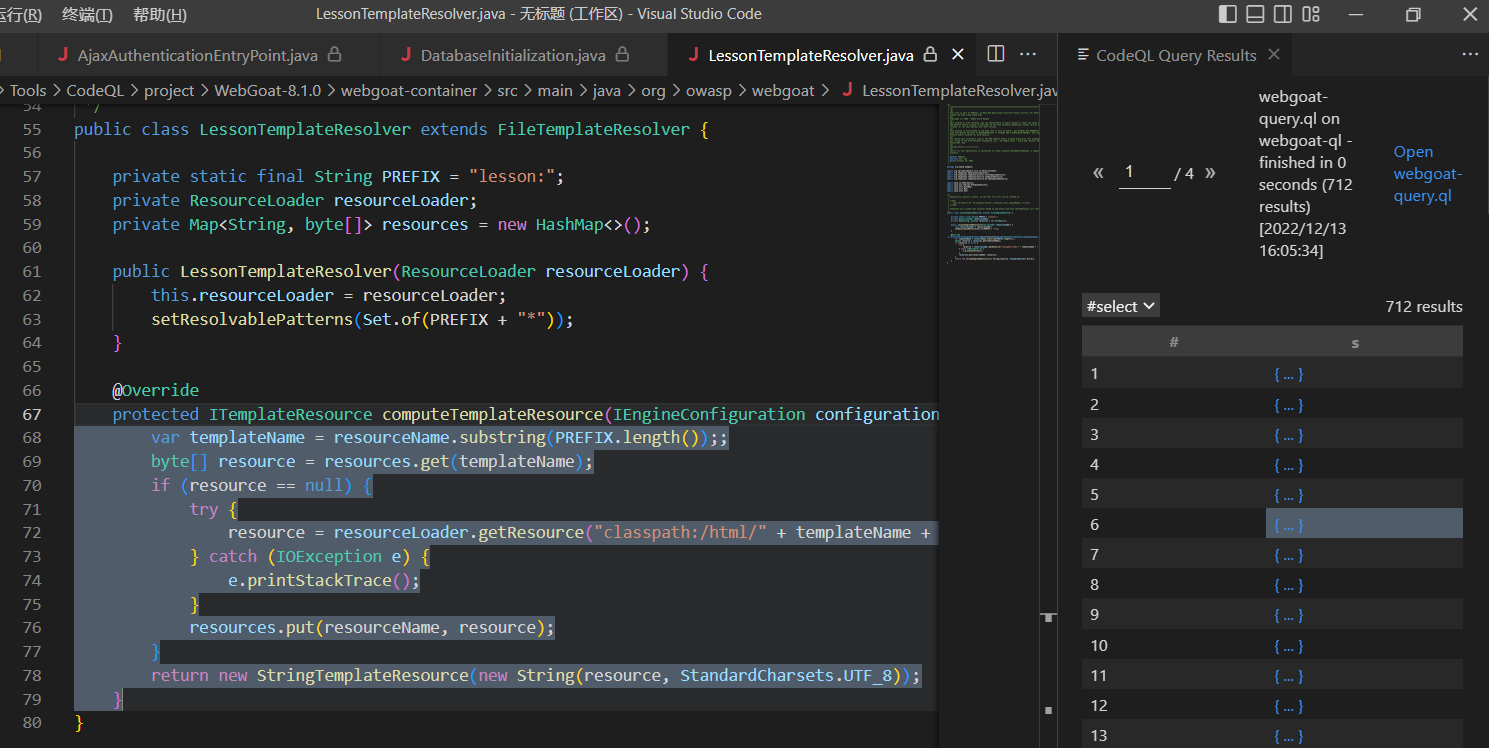Image resolution: width=1489 pixels, height=748 pixels.
Task: Click 'webgoat-container' breadcrumb segment
Action: tap(409, 90)
